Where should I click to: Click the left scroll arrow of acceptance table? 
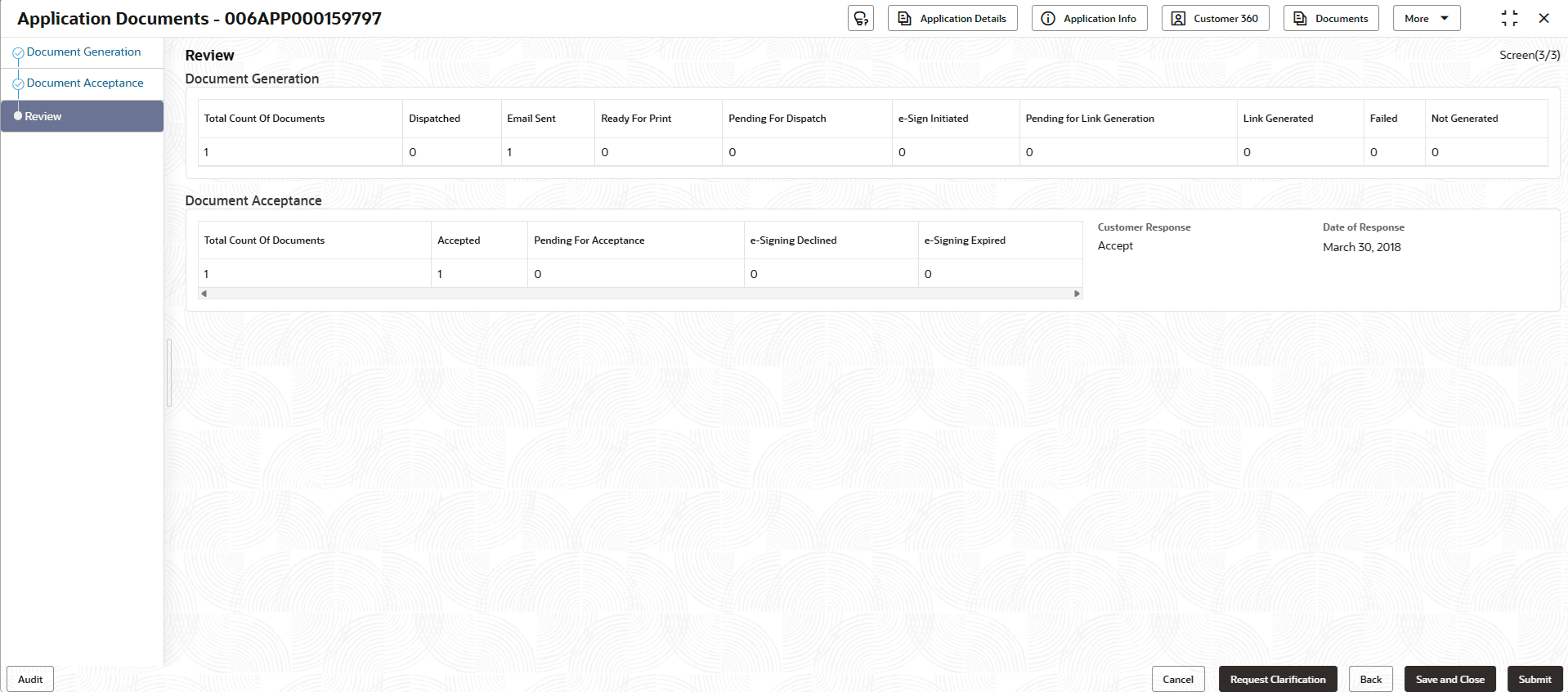pos(204,293)
